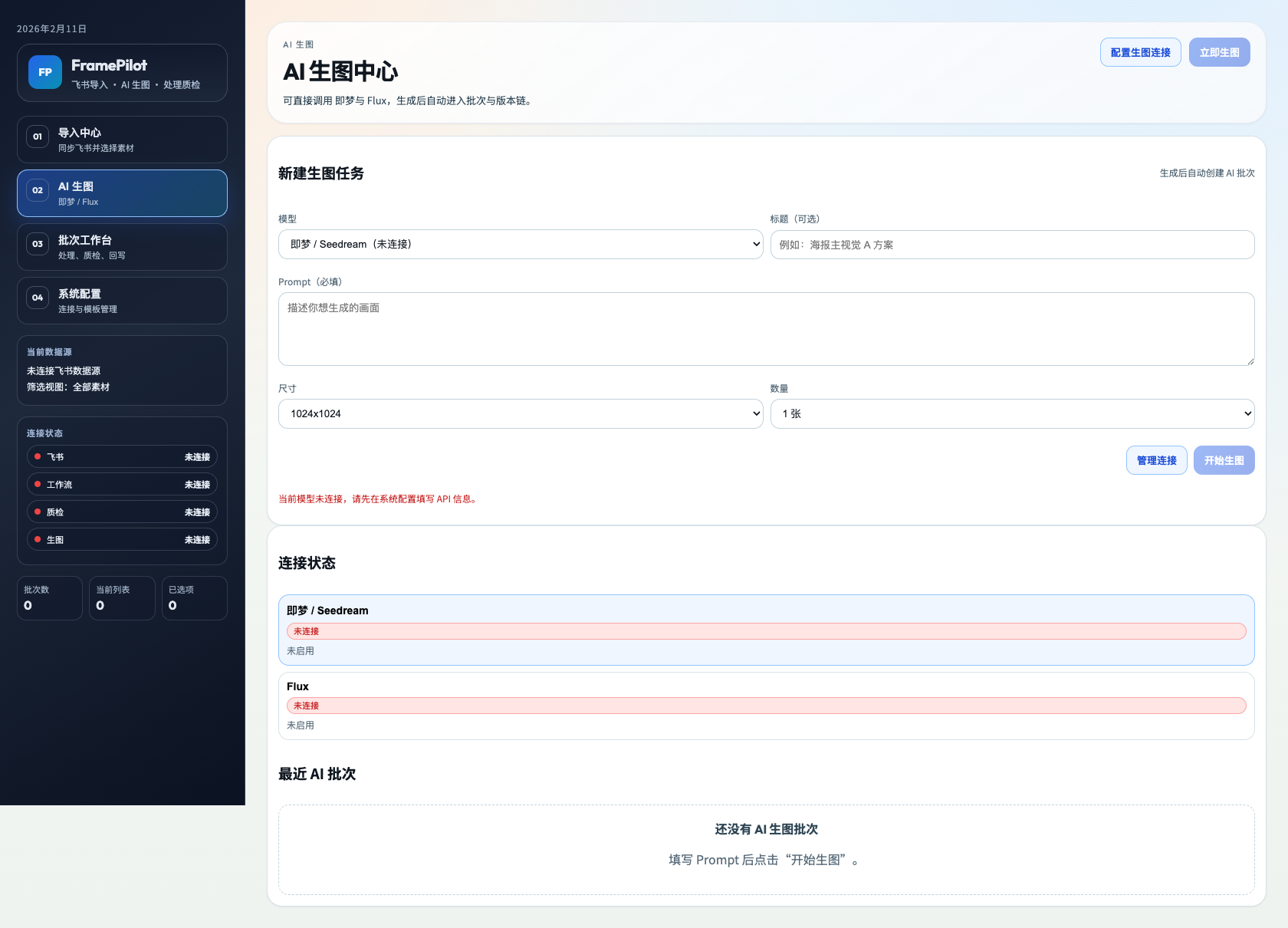Click the red status dot beside 飞书
The height and width of the screenshot is (928, 1288).
click(x=37, y=456)
